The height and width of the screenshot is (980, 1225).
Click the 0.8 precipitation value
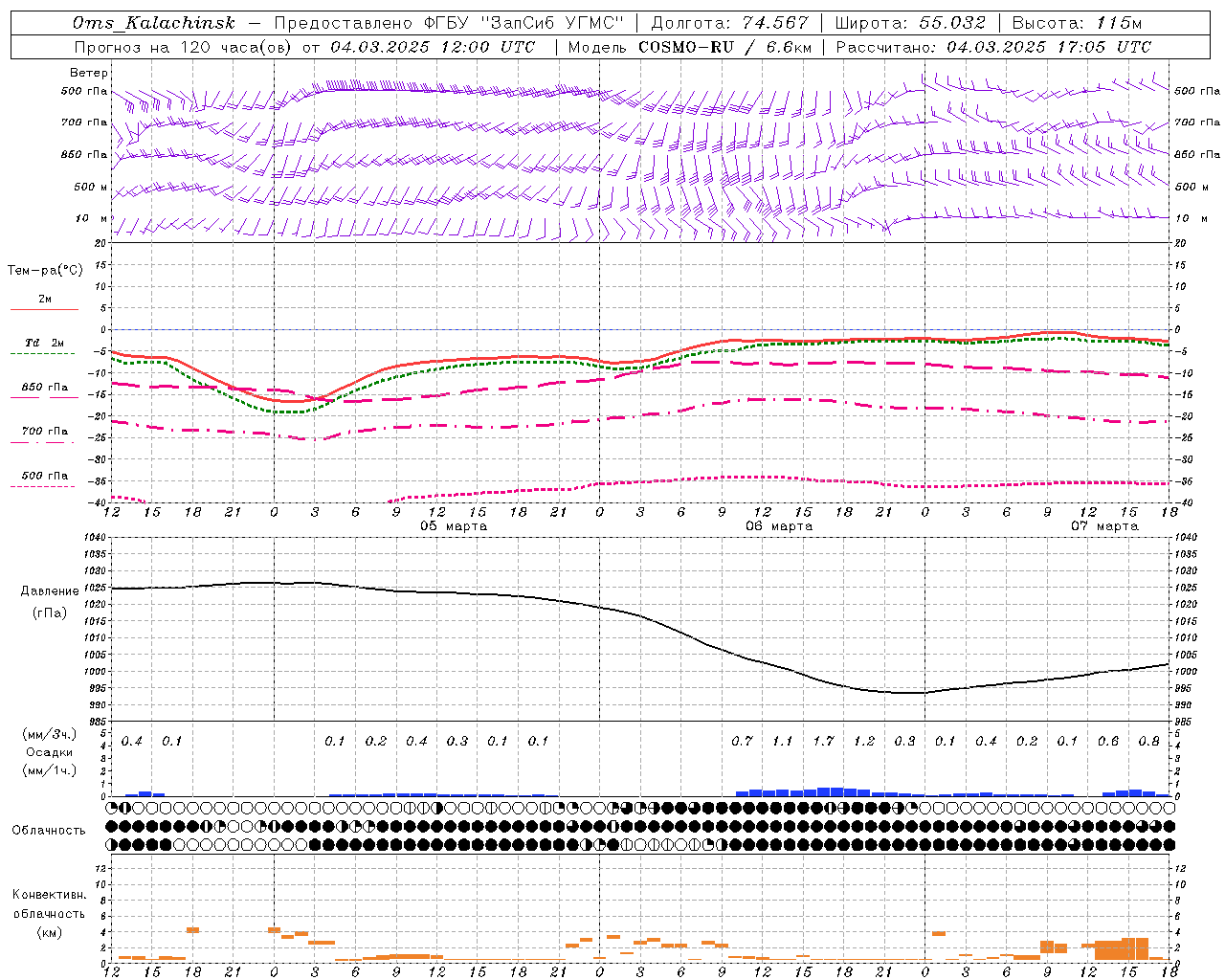[x=1149, y=741]
